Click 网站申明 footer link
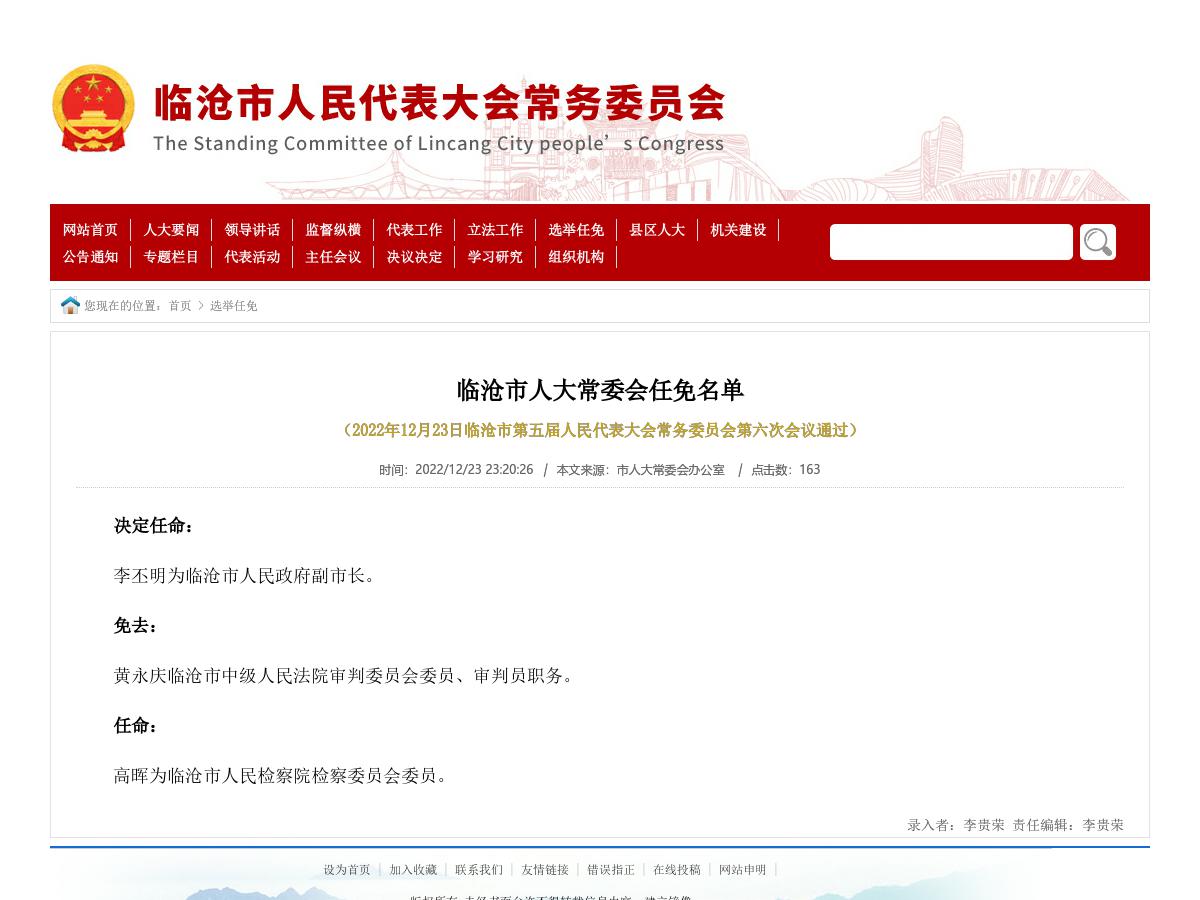The width and height of the screenshot is (1200, 900). 743,870
